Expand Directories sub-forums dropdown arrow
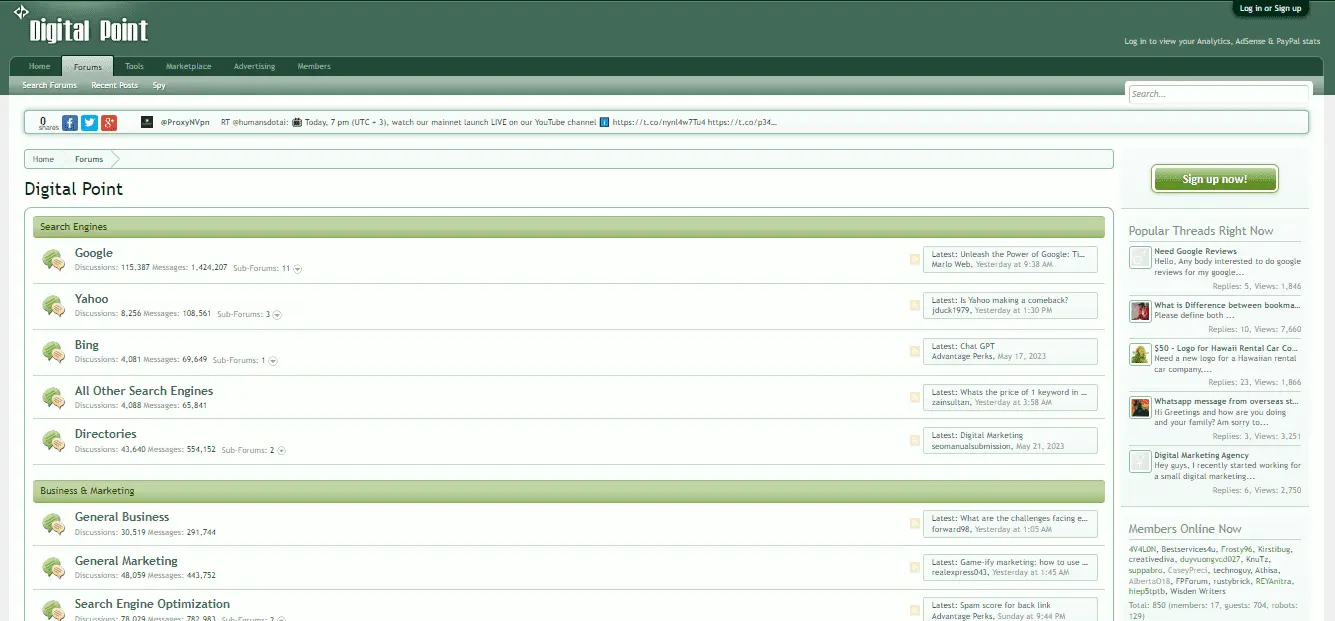Image resolution: width=1335 pixels, height=621 pixels. pyautogui.click(x=282, y=451)
